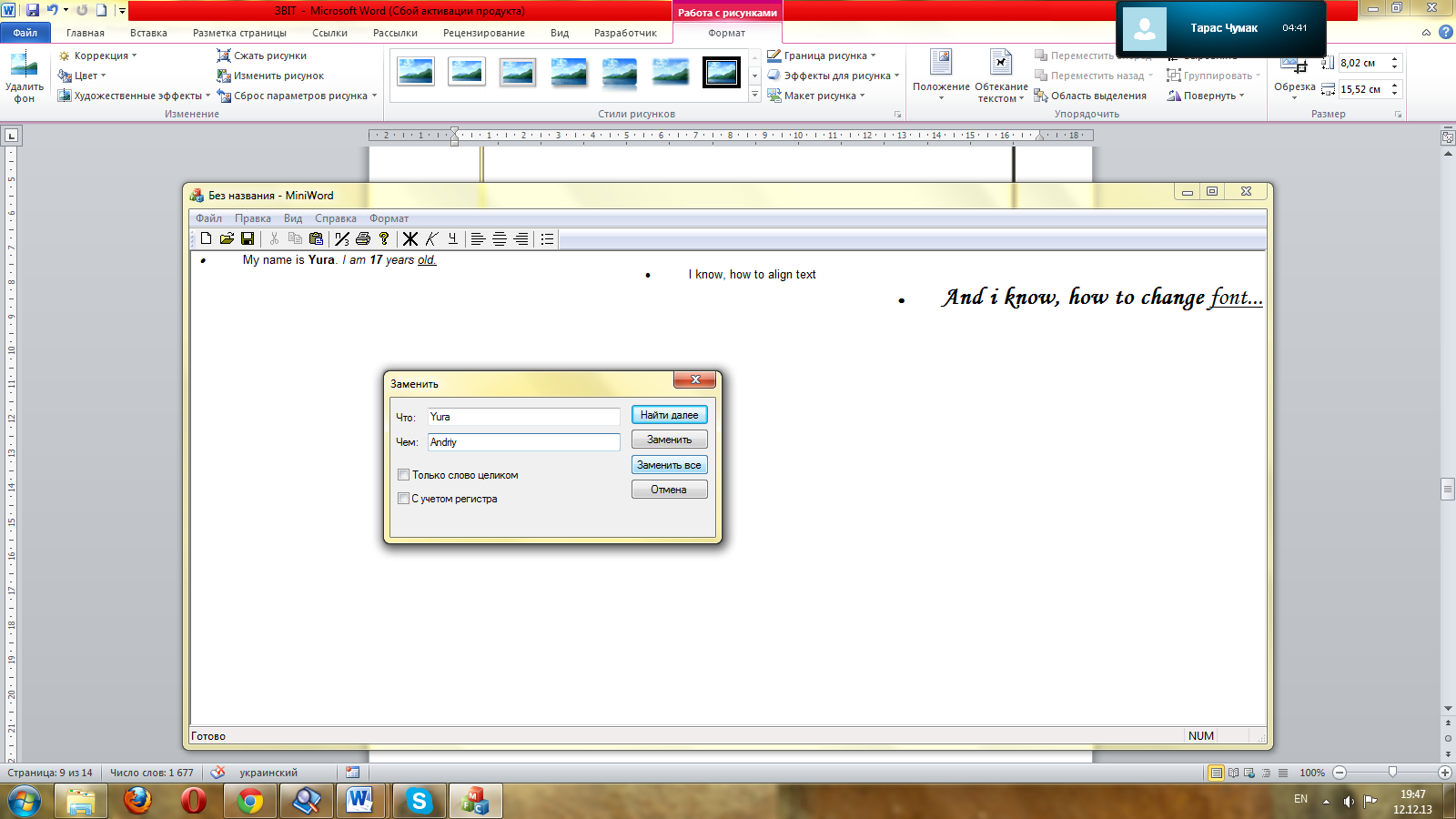Image resolution: width=1456 pixels, height=819 pixels.
Task: Click the Open folder icon in MiniWord toolbar
Action: 227,238
